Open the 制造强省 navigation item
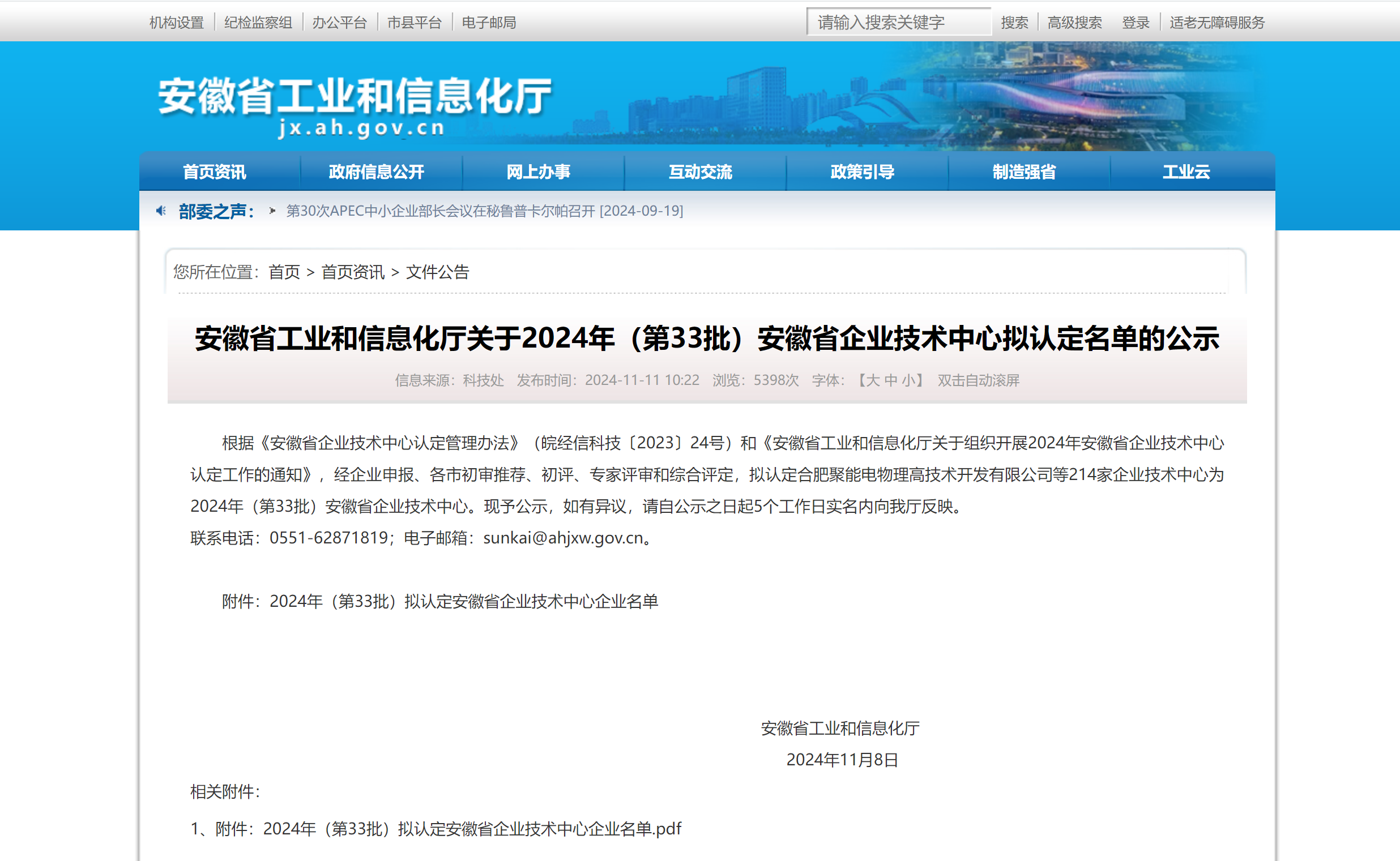1400x861 pixels. point(1022,172)
